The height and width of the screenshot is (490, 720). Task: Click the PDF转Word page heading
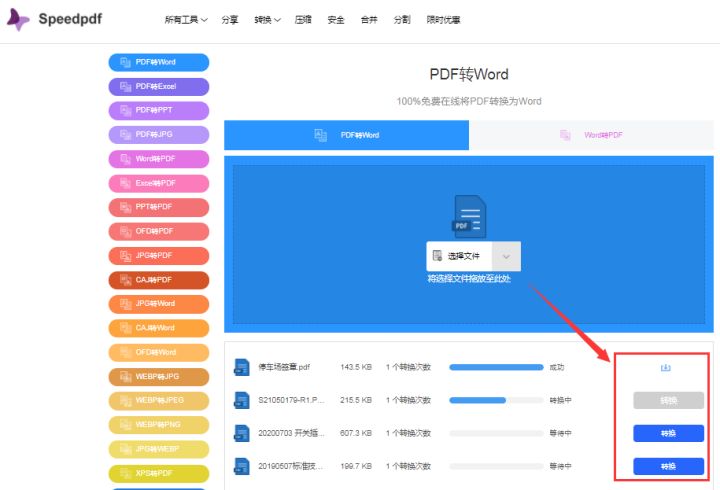(x=469, y=74)
